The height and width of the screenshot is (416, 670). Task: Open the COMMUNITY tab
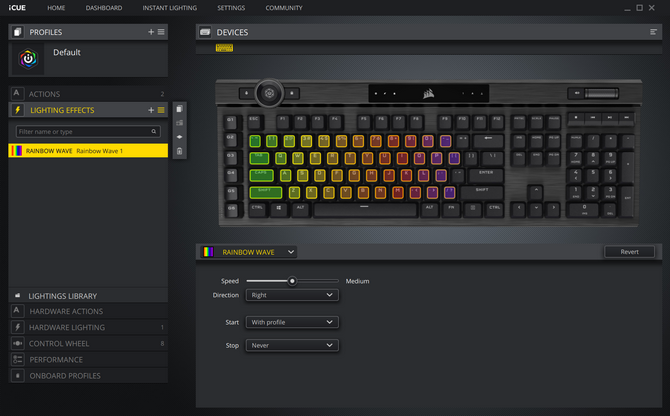[284, 8]
